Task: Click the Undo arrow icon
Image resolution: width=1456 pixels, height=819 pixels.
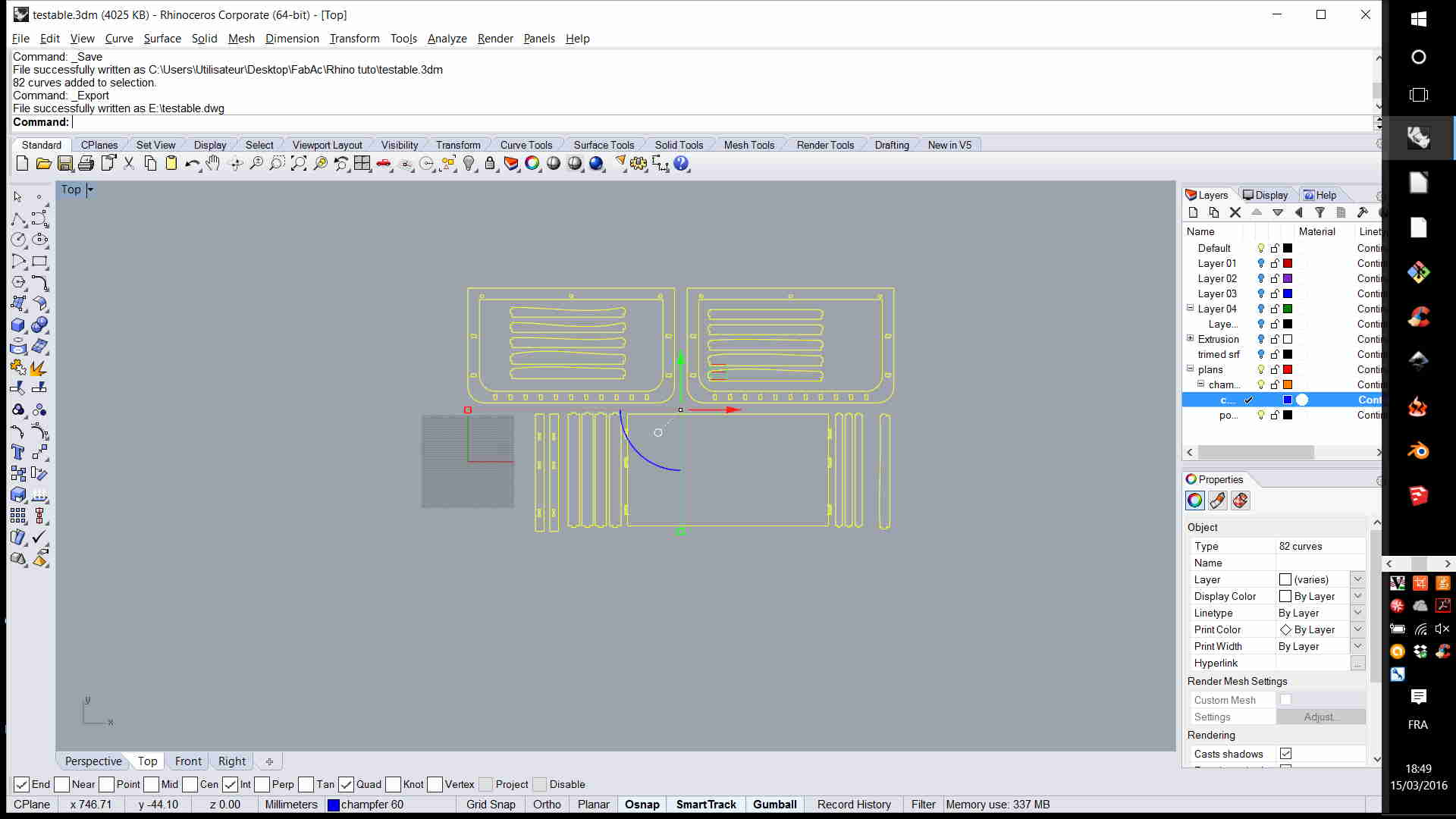Action: [191, 164]
